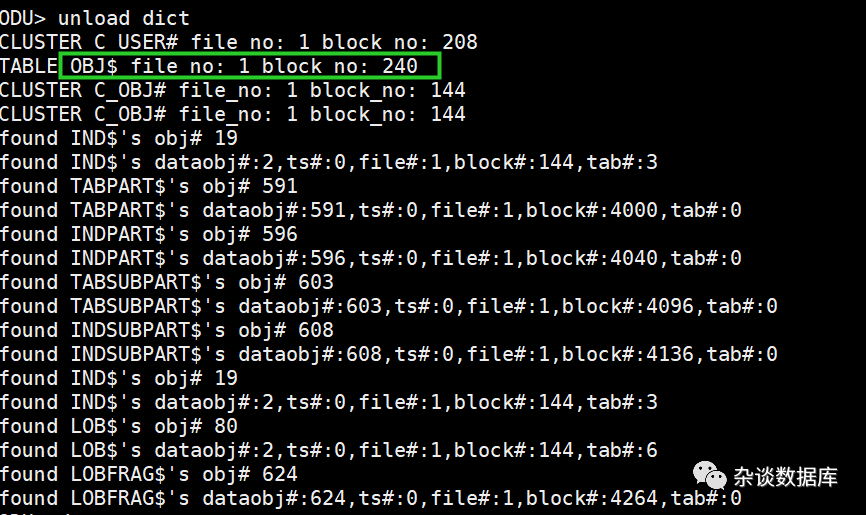Click the ODU> prompt at top
This screenshot has height=515, width=866.
click(23, 18)
